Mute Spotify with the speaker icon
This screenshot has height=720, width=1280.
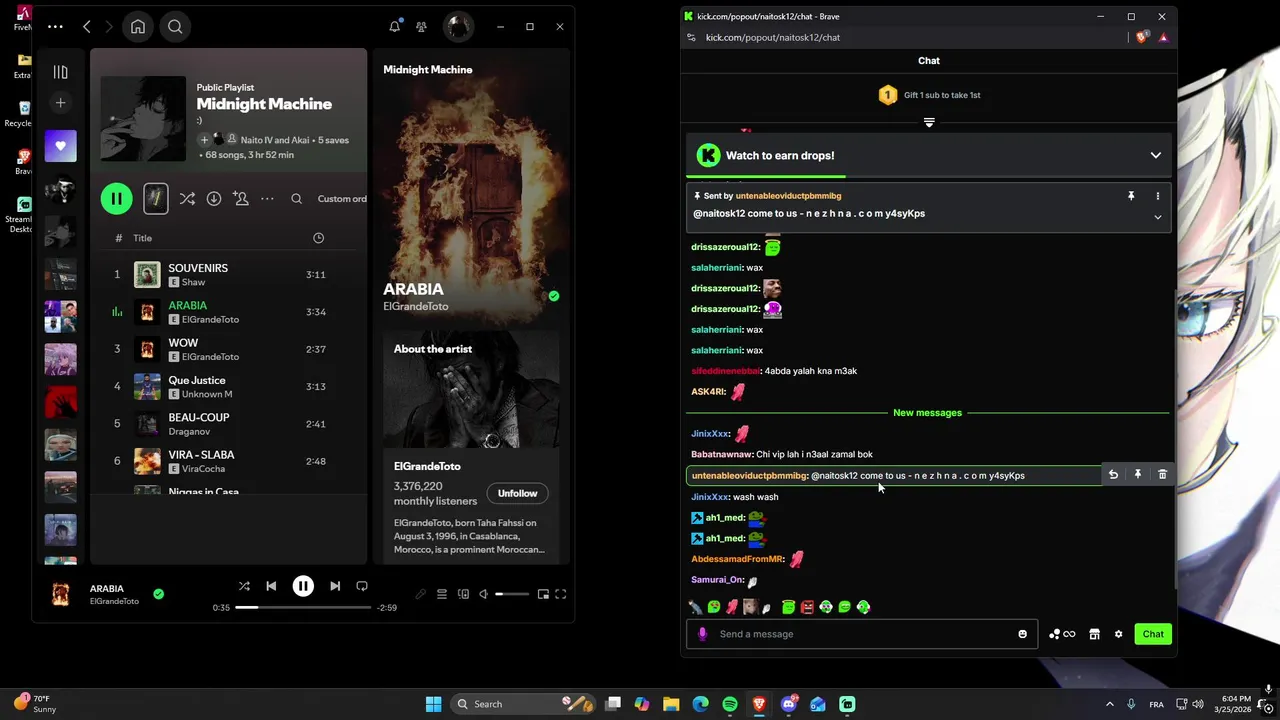(483, 594)
